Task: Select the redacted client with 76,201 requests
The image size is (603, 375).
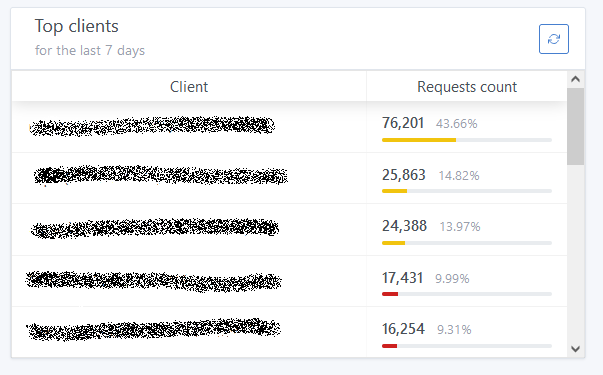Action: coord(152,126)
